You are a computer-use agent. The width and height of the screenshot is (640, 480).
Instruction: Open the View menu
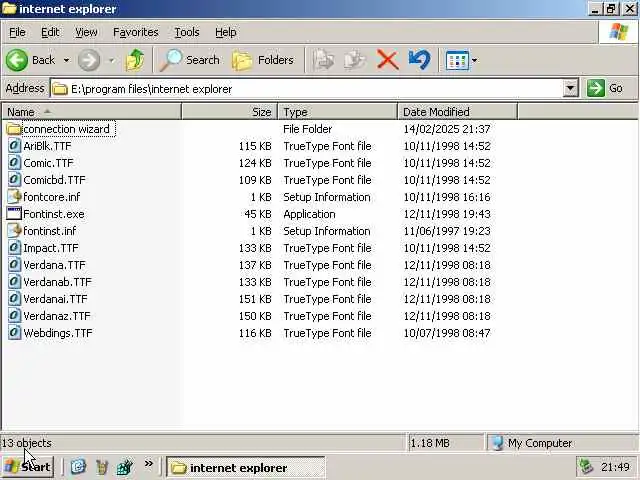86,32
